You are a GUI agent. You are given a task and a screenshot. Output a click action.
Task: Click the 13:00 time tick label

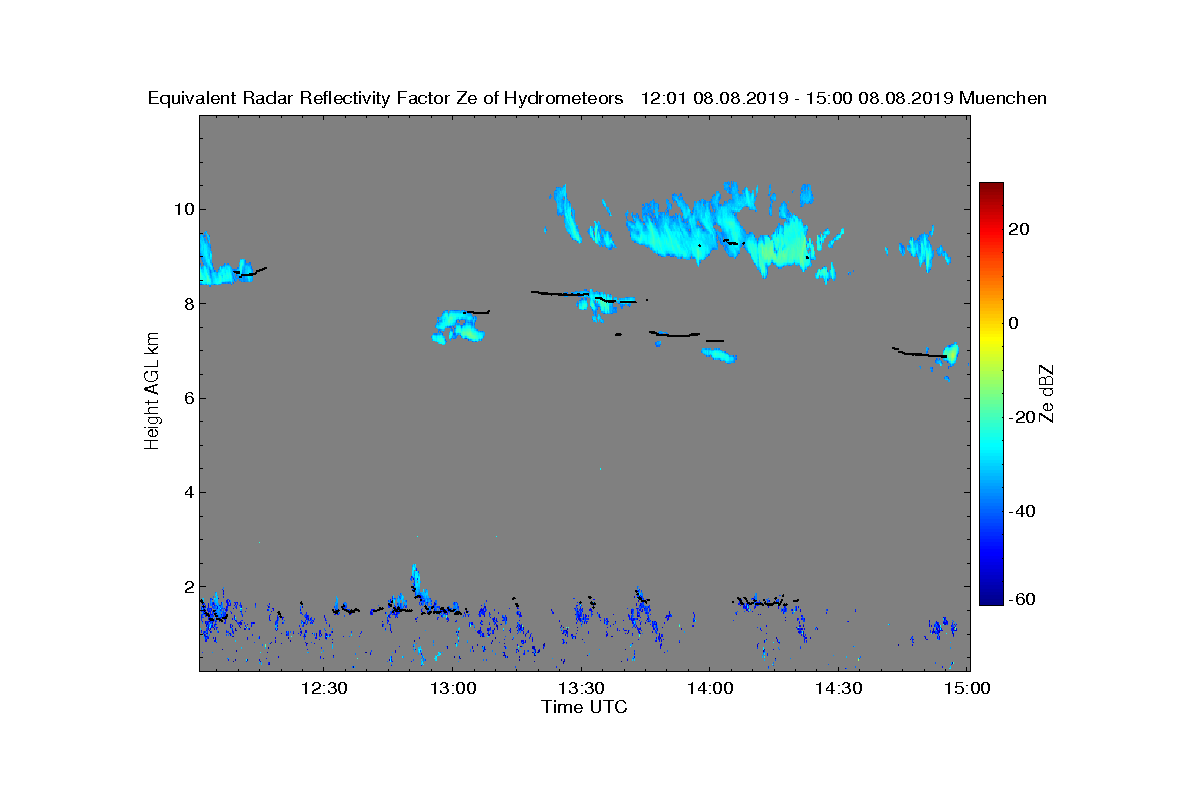tap(453, 689)
